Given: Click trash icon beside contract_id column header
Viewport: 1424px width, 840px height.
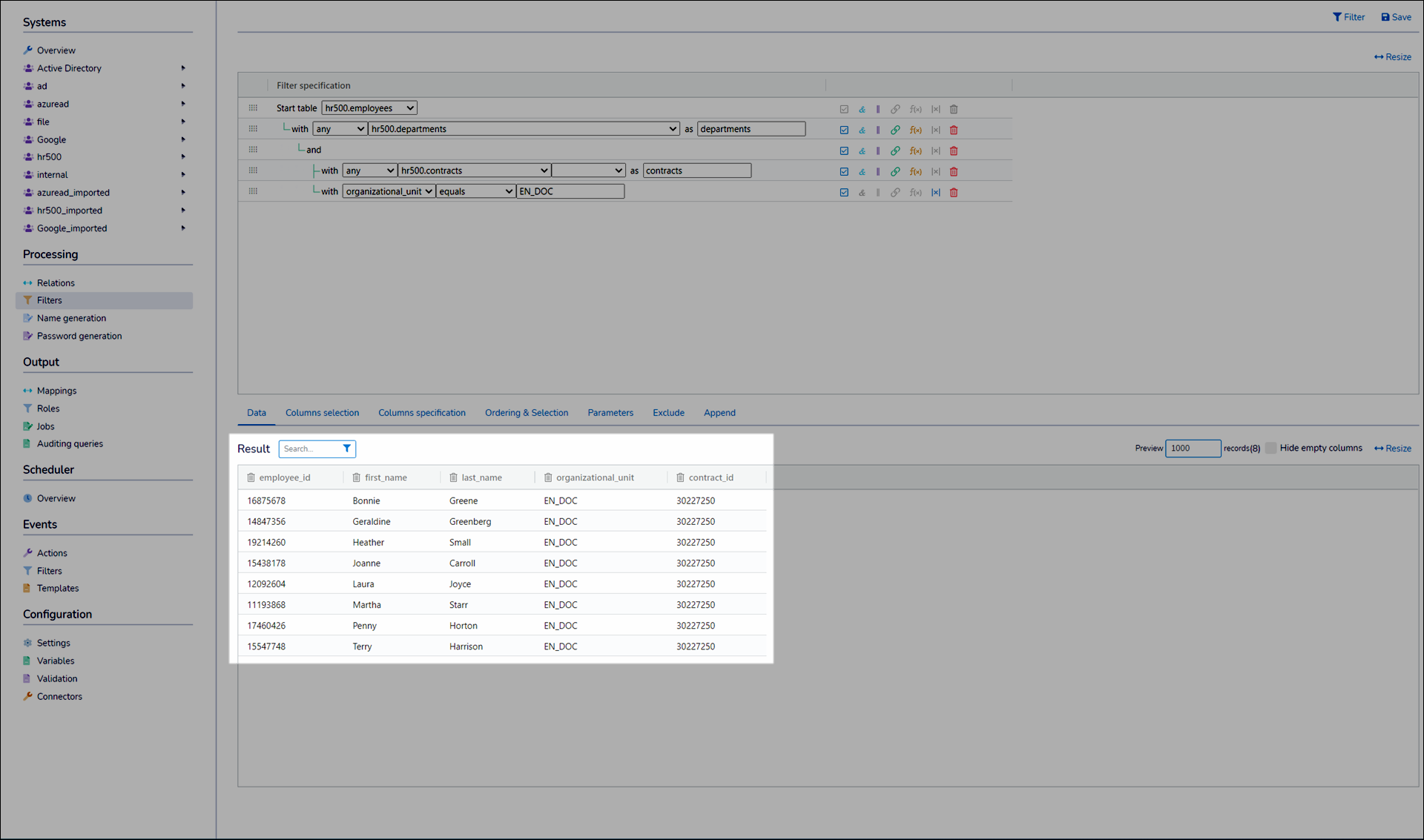Looking at the screenshot, I should point(680,477).
